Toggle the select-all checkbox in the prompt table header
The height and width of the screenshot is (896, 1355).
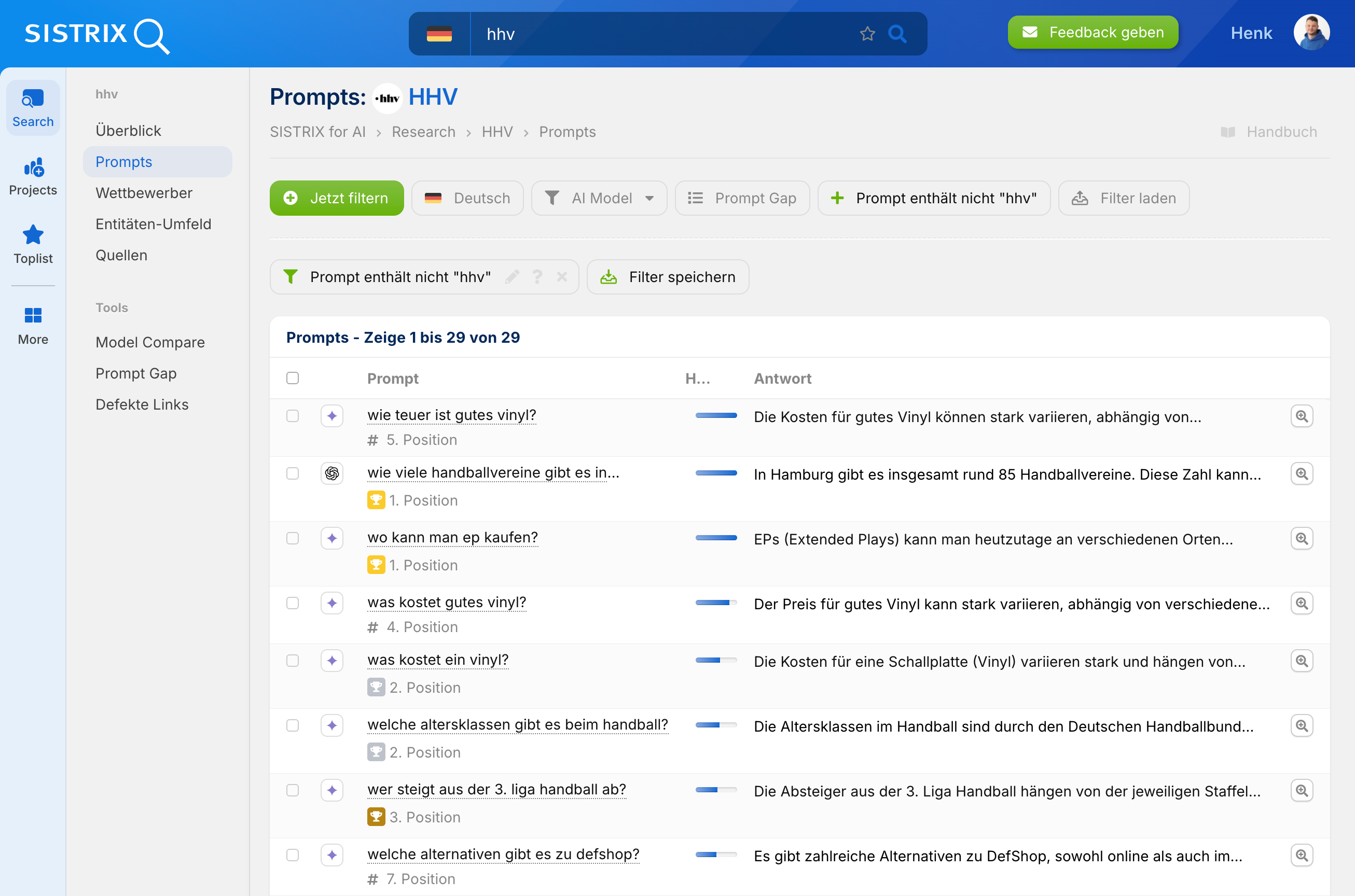point(293,377)
